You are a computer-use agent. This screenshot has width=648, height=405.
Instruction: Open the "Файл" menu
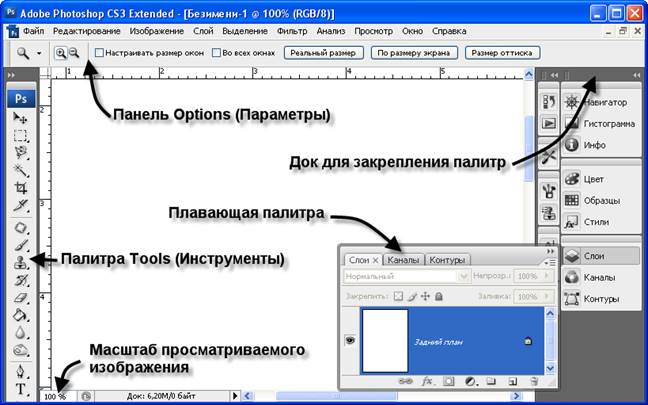tap(34, 31)
